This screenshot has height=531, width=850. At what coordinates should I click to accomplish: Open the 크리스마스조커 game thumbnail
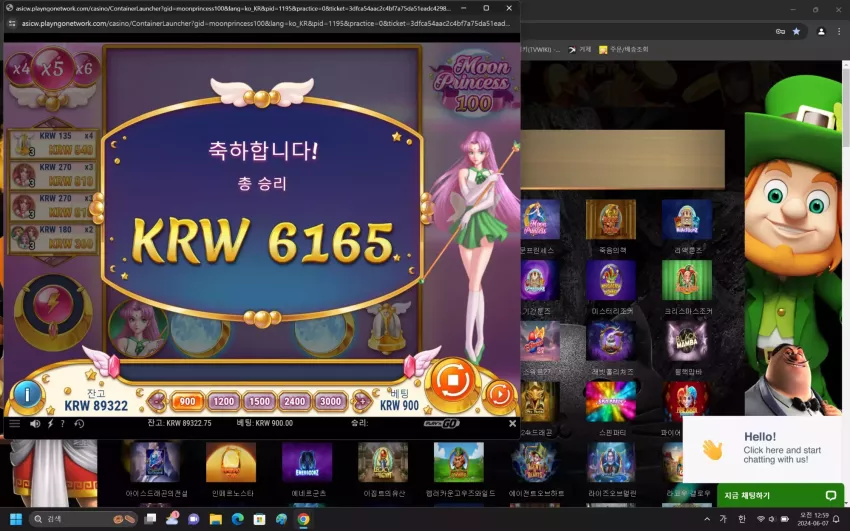point(687,280)
